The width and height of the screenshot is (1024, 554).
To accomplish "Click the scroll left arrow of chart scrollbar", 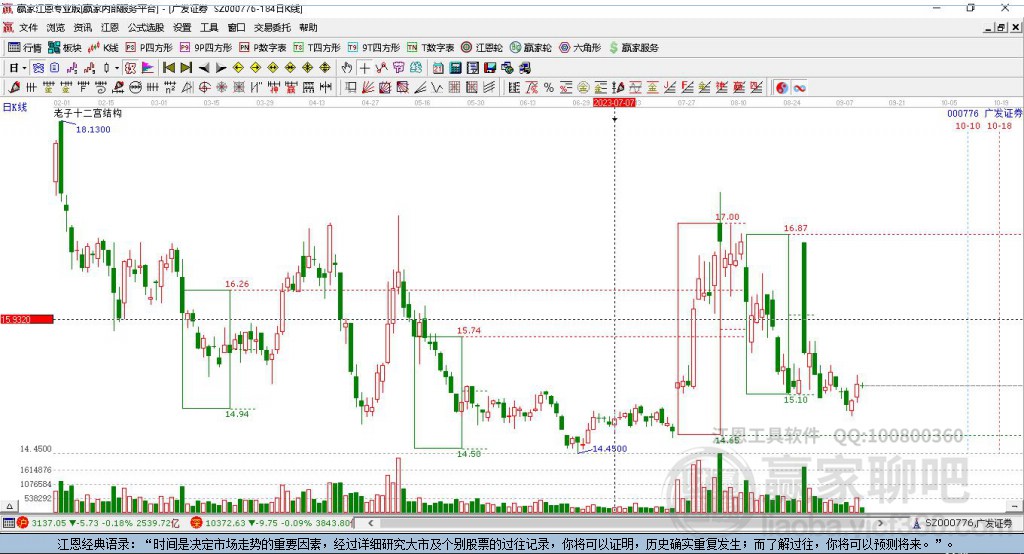I will point(370,523).
